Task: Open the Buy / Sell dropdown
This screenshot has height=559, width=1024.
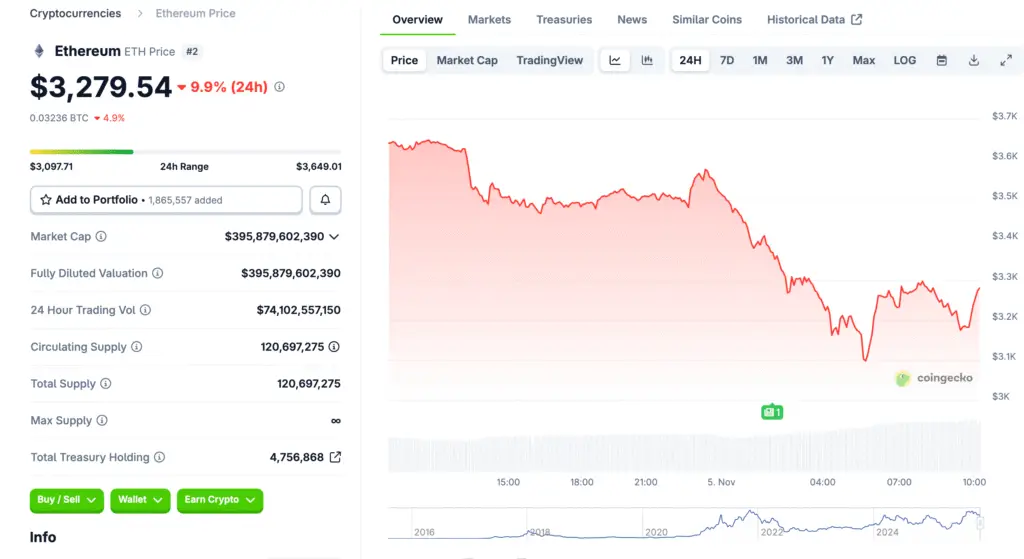Action: click(x=67, y=500)
